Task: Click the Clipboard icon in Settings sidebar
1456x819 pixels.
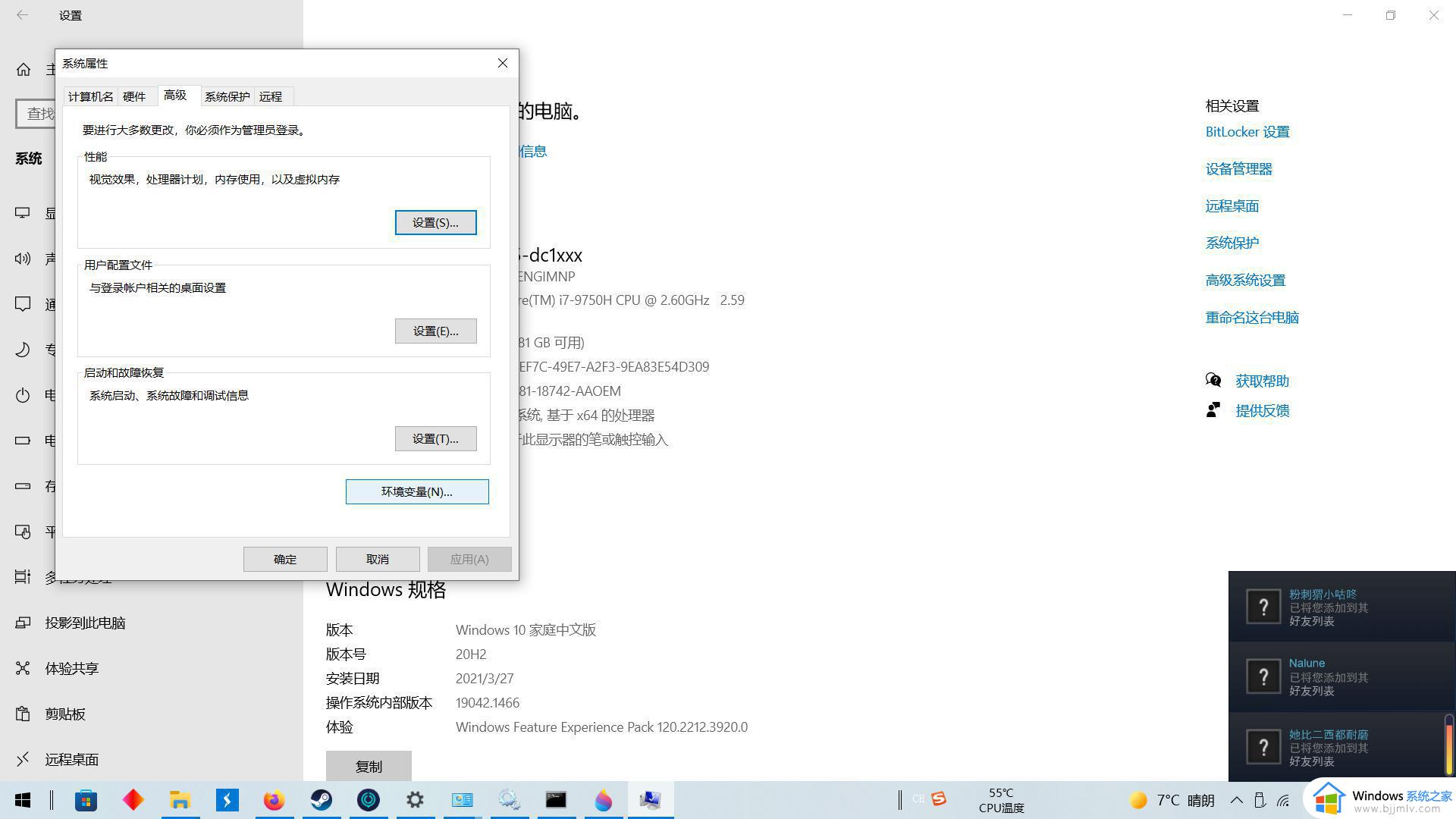Action: (23, 714)
